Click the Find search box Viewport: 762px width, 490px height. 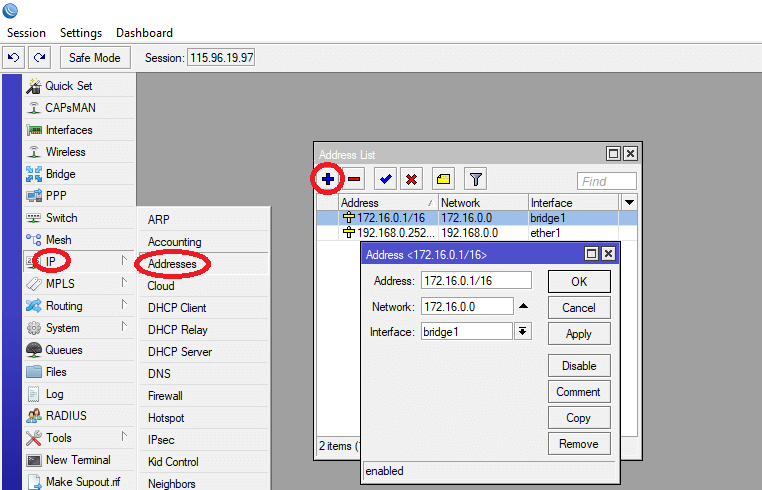coord(606,181)
